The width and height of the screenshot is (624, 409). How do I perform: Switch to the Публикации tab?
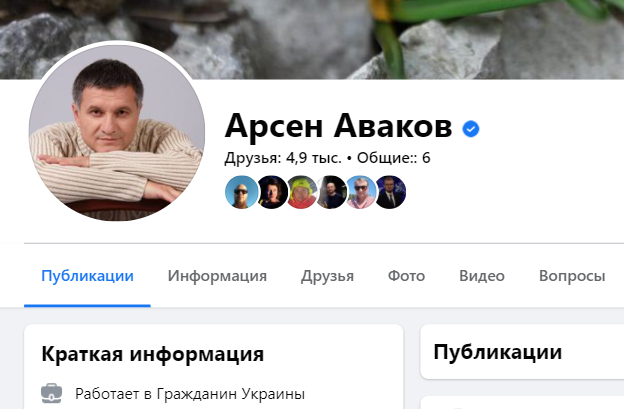pyautogui.click(x=88, y=276)
